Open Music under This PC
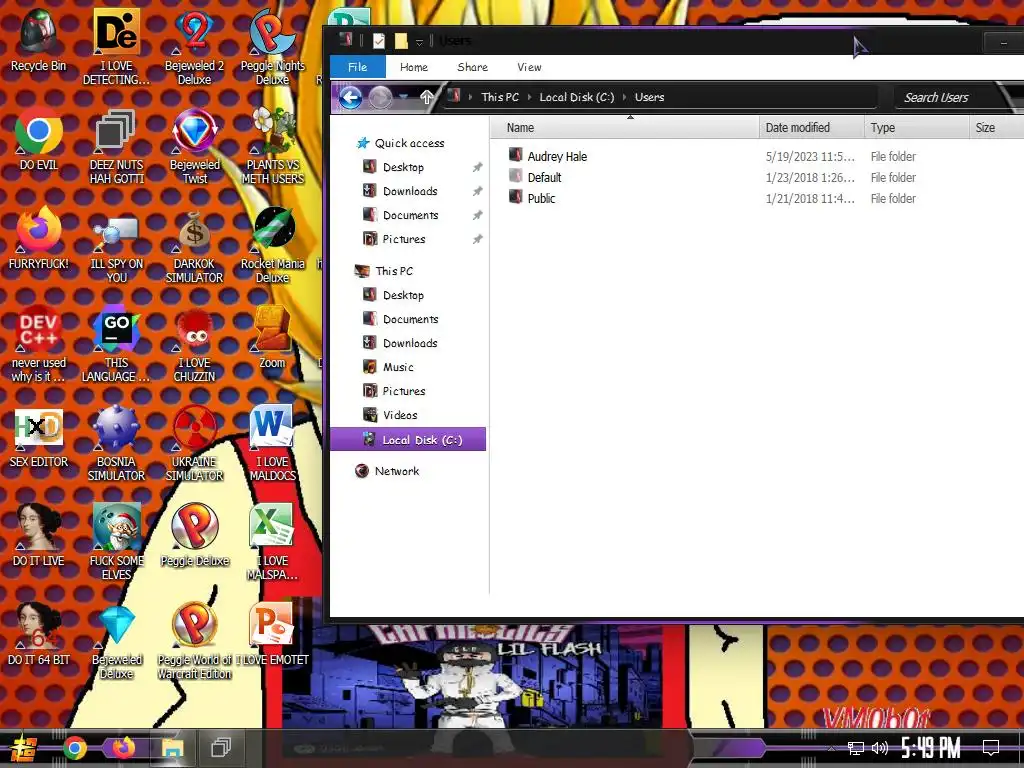Screen dimensions: 1024x768 pyautogui.click(x=398, y=367)
